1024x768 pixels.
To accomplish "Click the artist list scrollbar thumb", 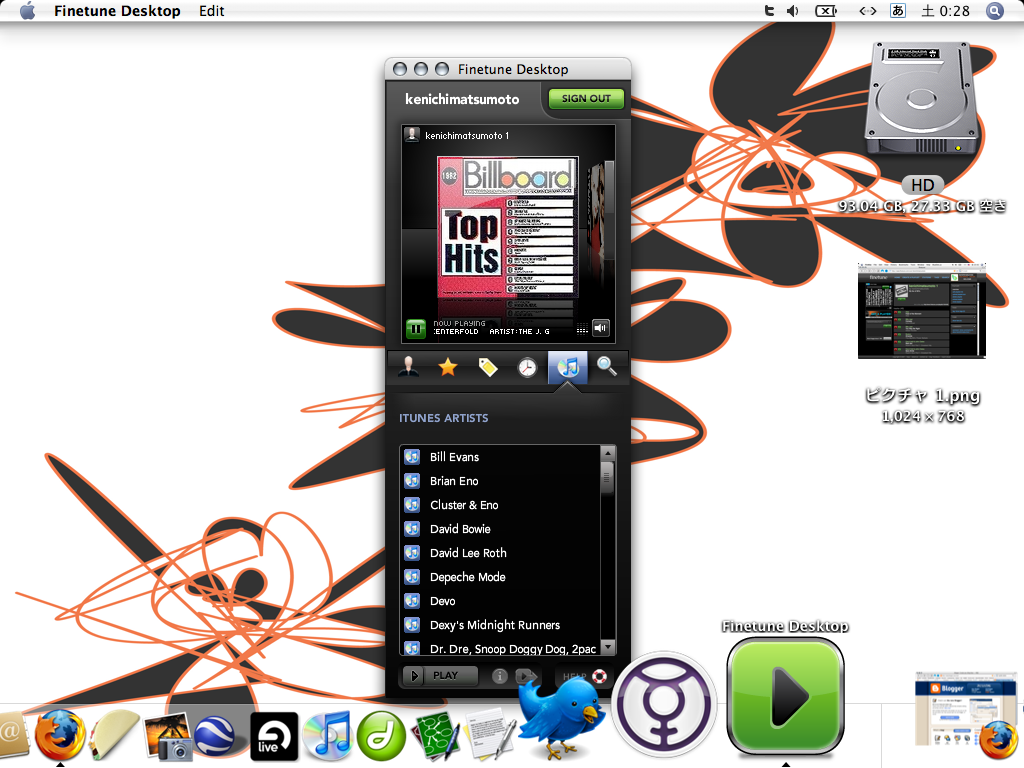I will [x=607, y=477].
